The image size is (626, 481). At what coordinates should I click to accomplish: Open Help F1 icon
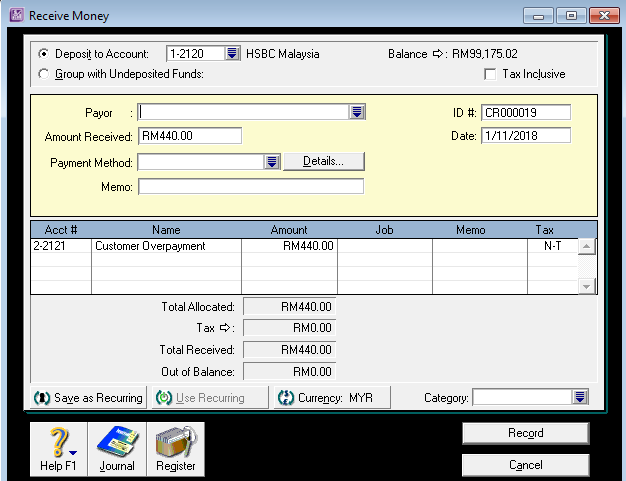(59, 449)
